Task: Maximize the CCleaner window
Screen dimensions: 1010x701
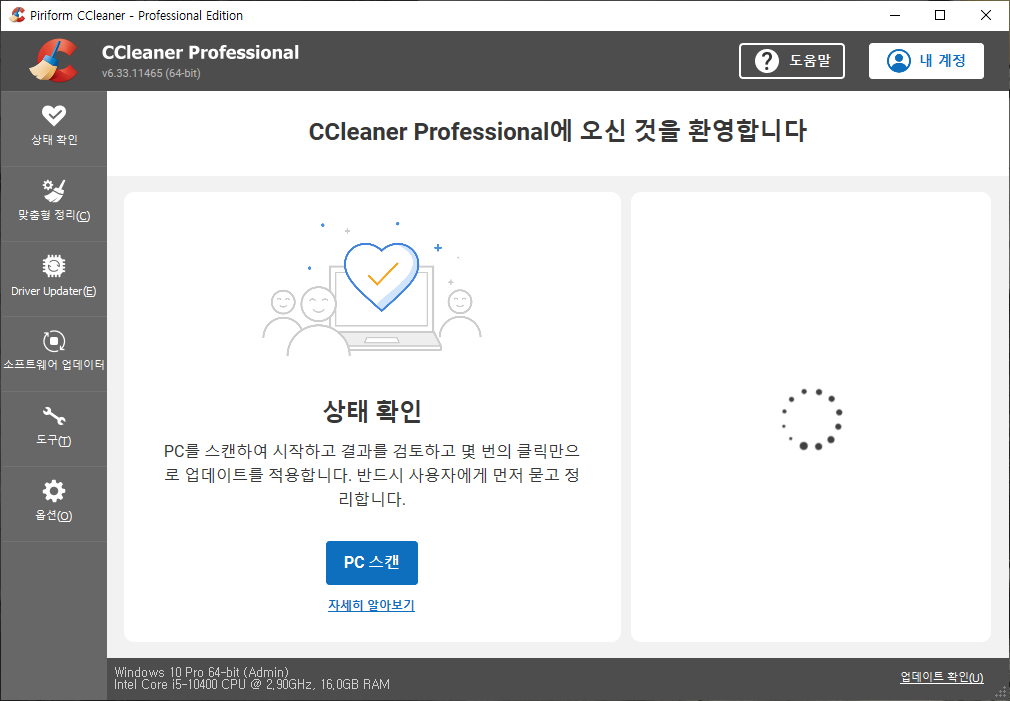Action: point(940,15)
